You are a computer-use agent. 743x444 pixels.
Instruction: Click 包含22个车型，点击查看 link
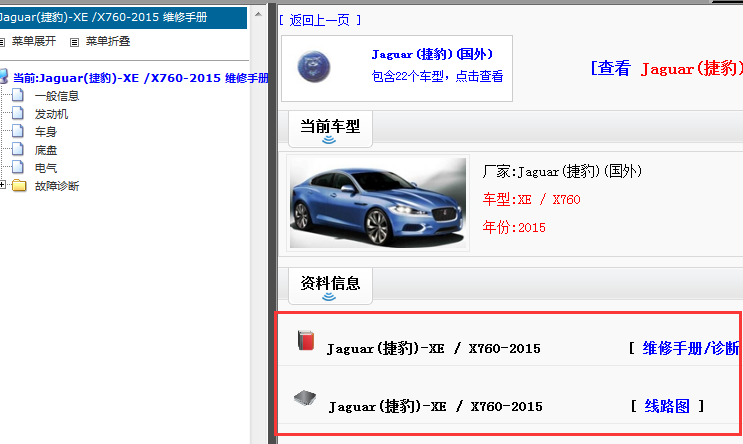coord(437,76)
